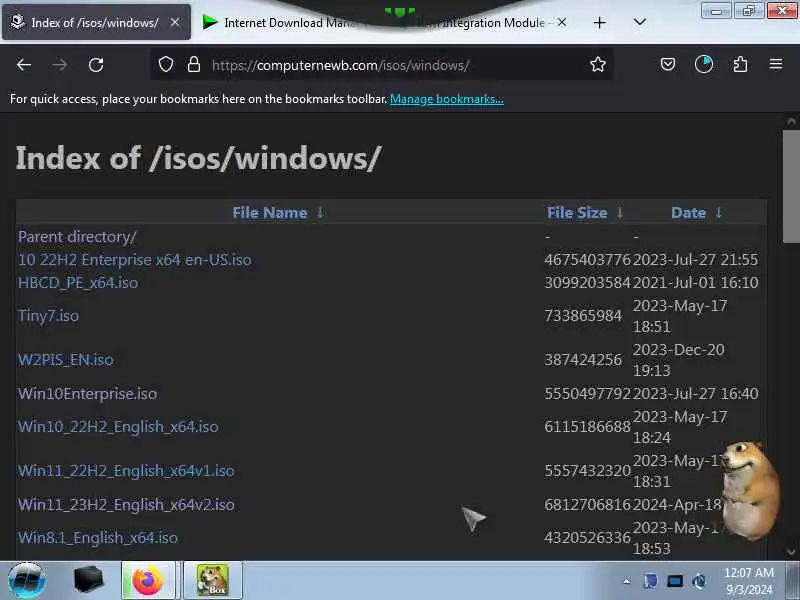The image size is (800, 600).
Task: Download Win10_22H2_English_x64.iso file
Action: [118, 427]
